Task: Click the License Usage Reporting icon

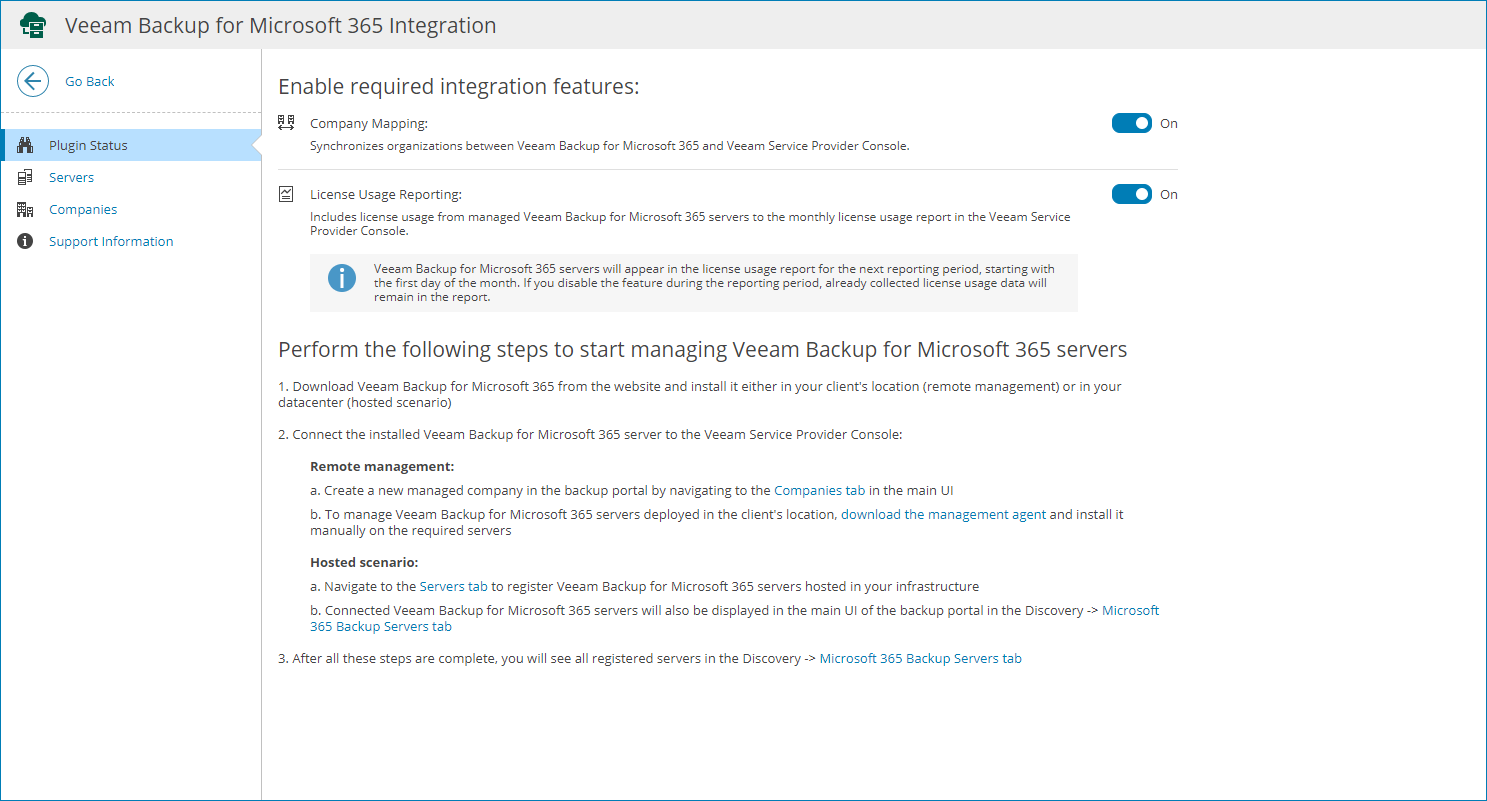Action: click(x=286, y=194)
